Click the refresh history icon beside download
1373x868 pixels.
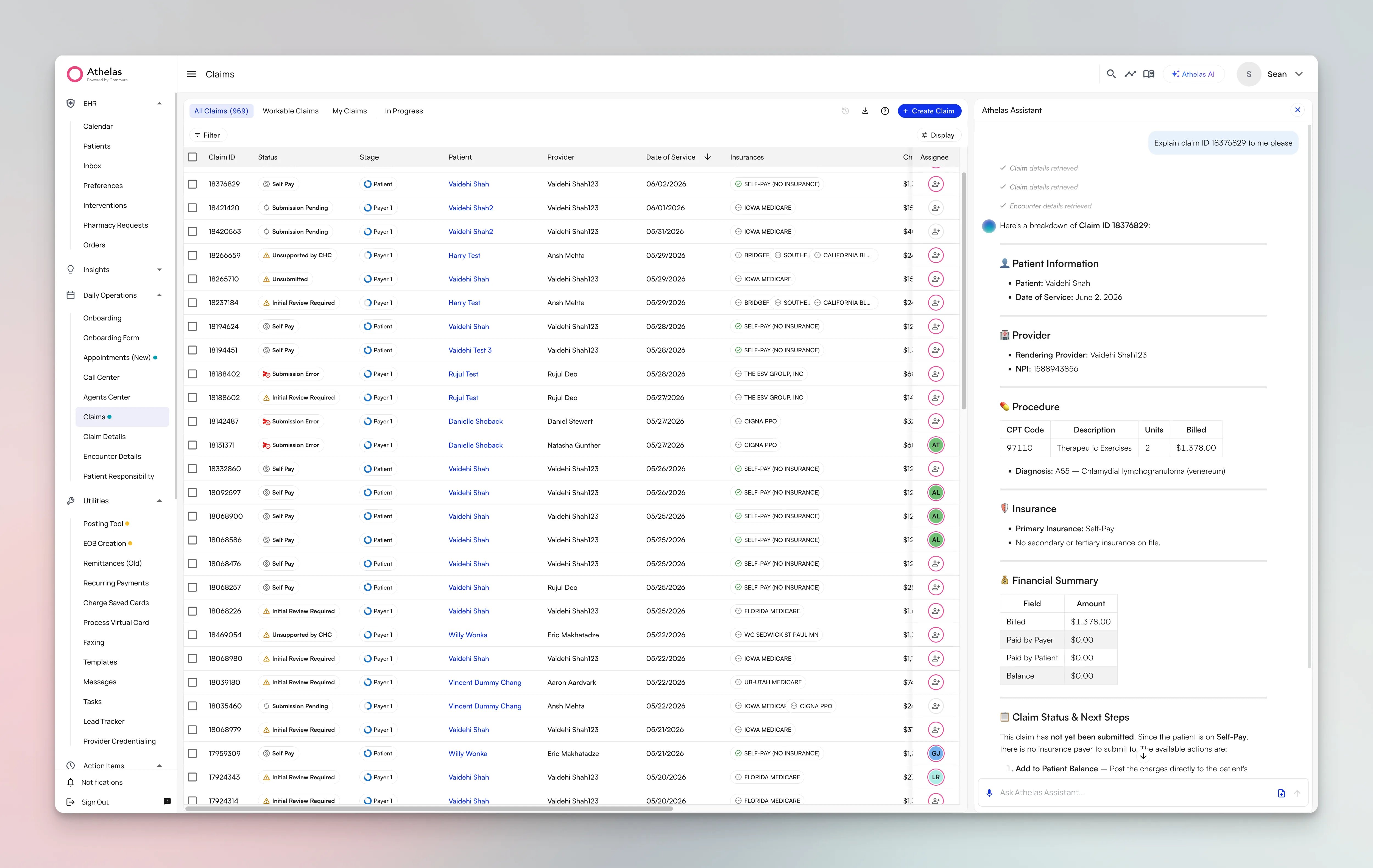point(845,111)
